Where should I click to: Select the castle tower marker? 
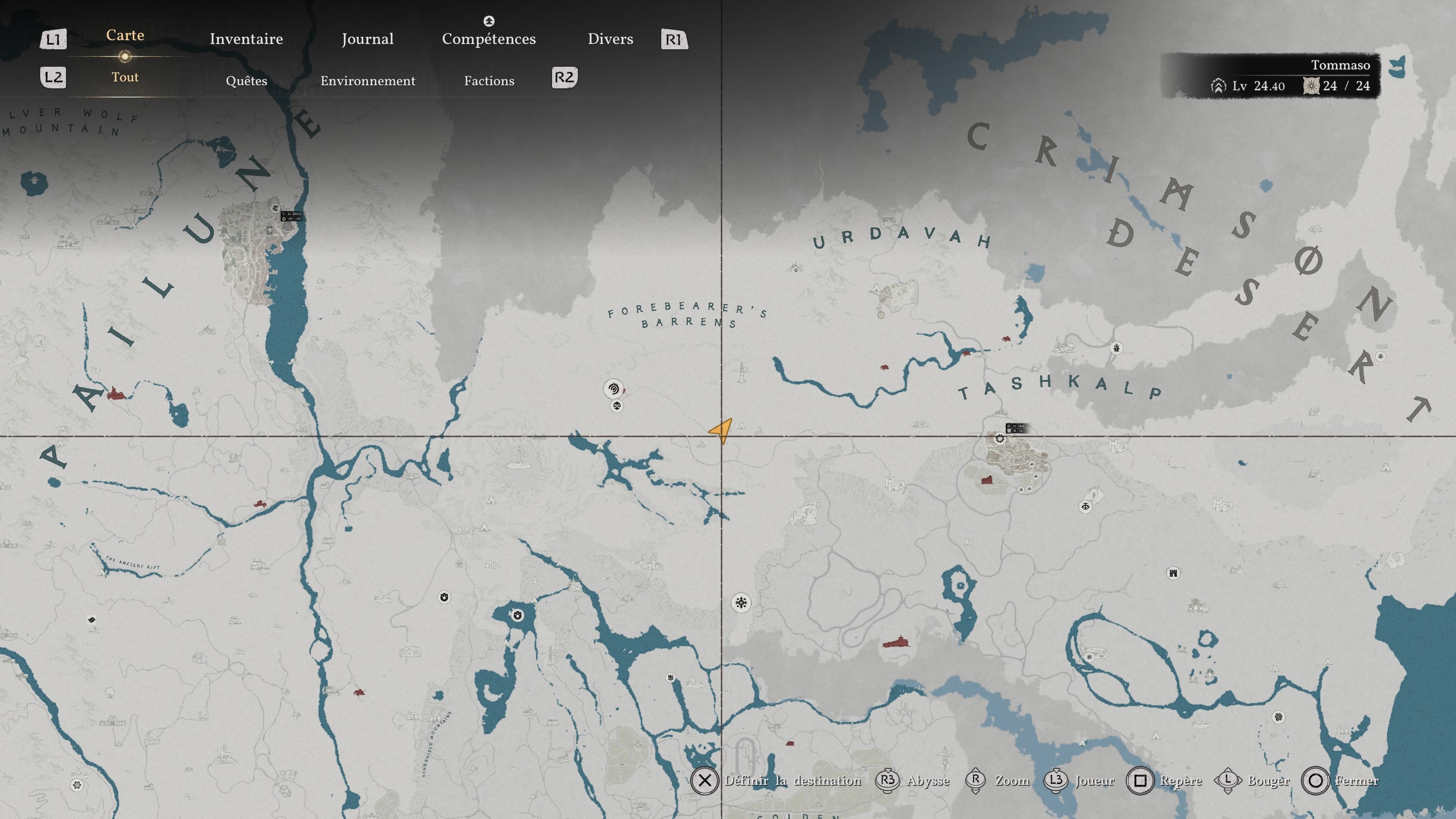coord(1174,573)
